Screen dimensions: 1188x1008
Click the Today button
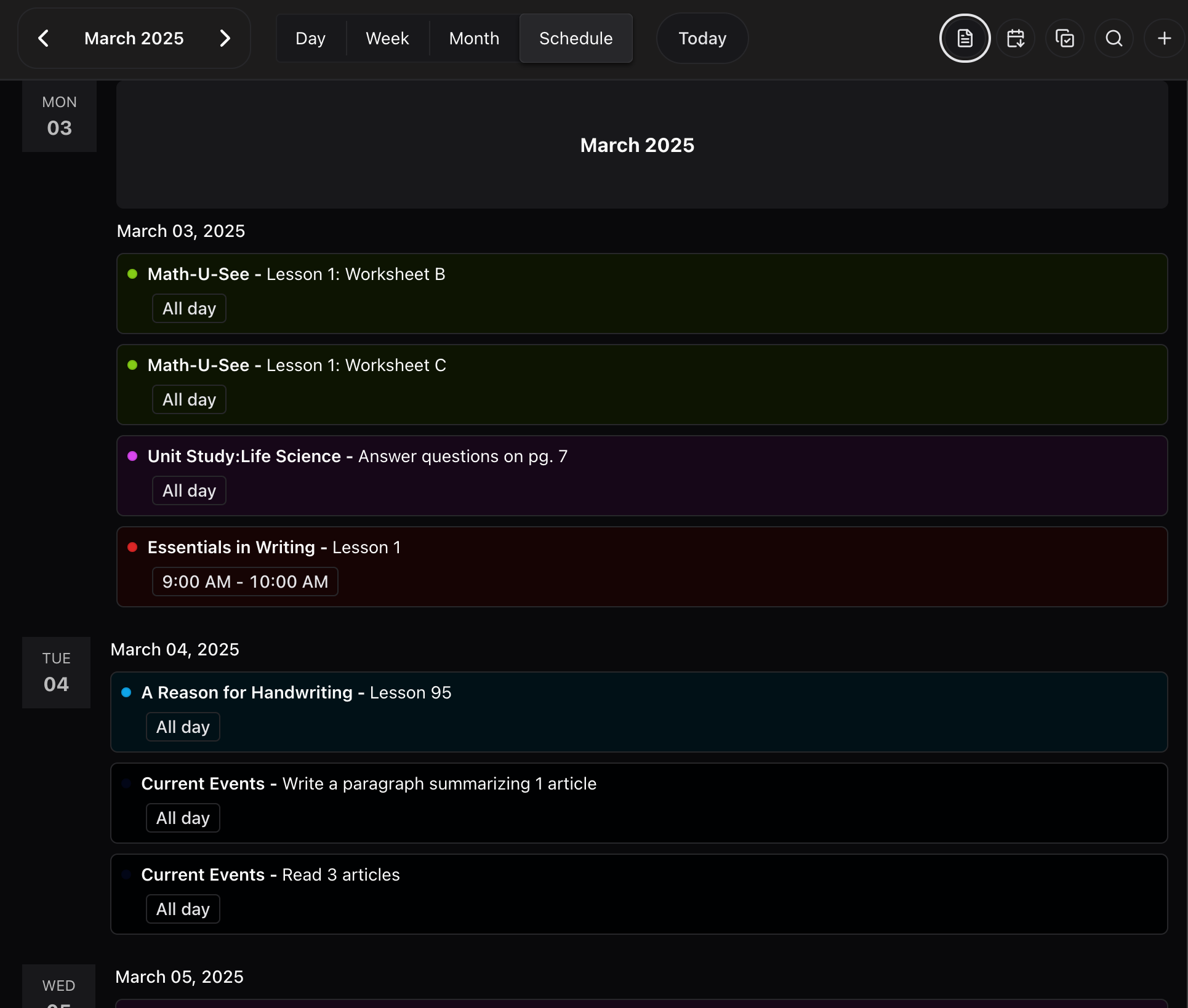tap(701, 38)
